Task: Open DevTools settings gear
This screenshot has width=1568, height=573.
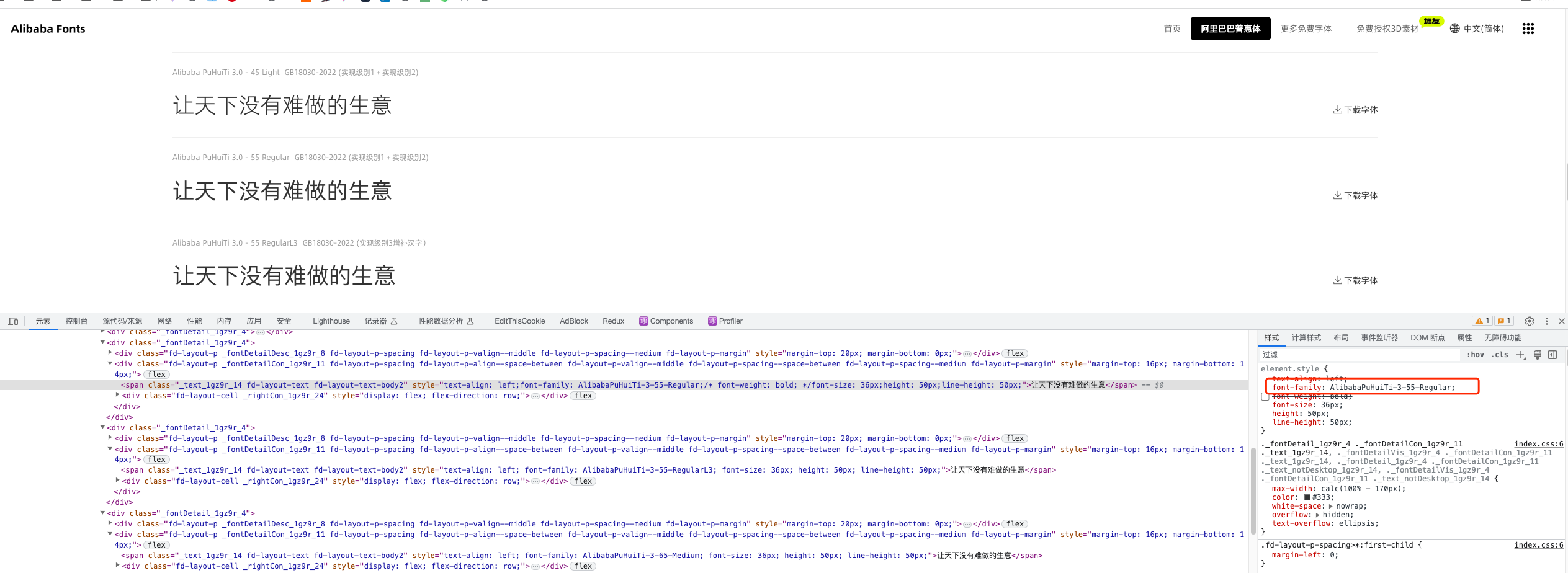Action: pos(1529,321)
